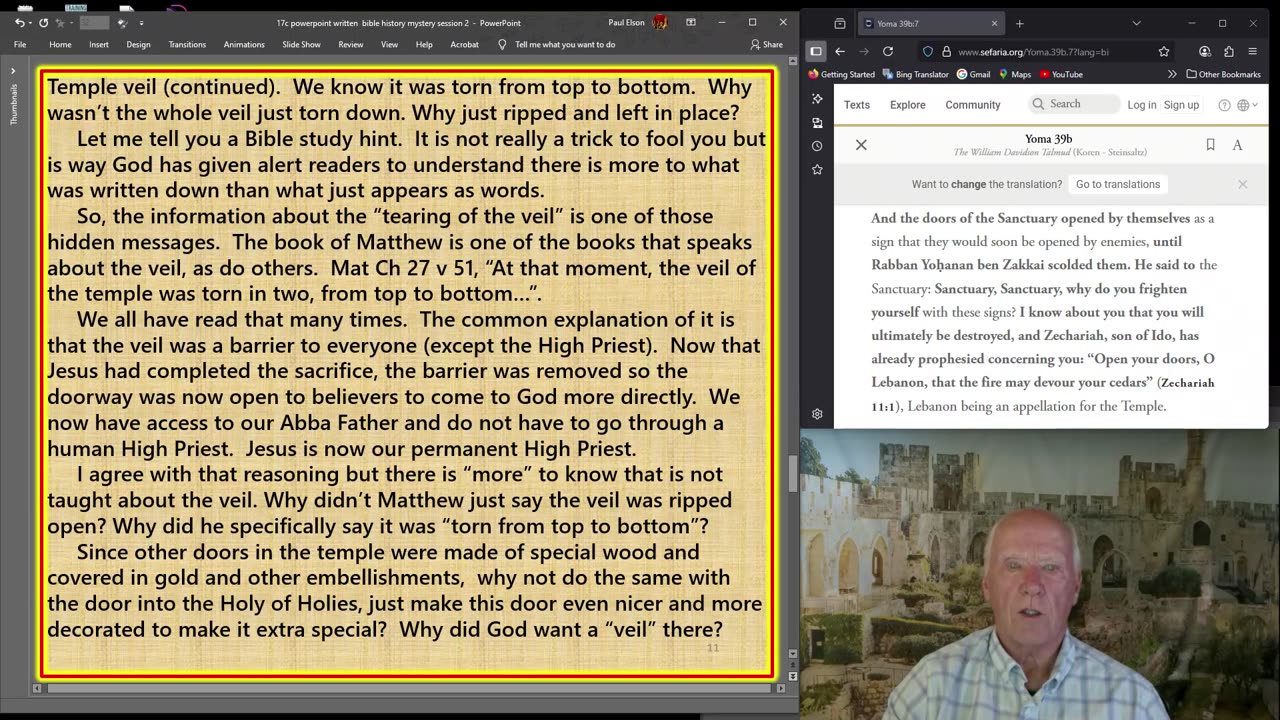Click Sign up on Sefaria

pos(1181,105)
